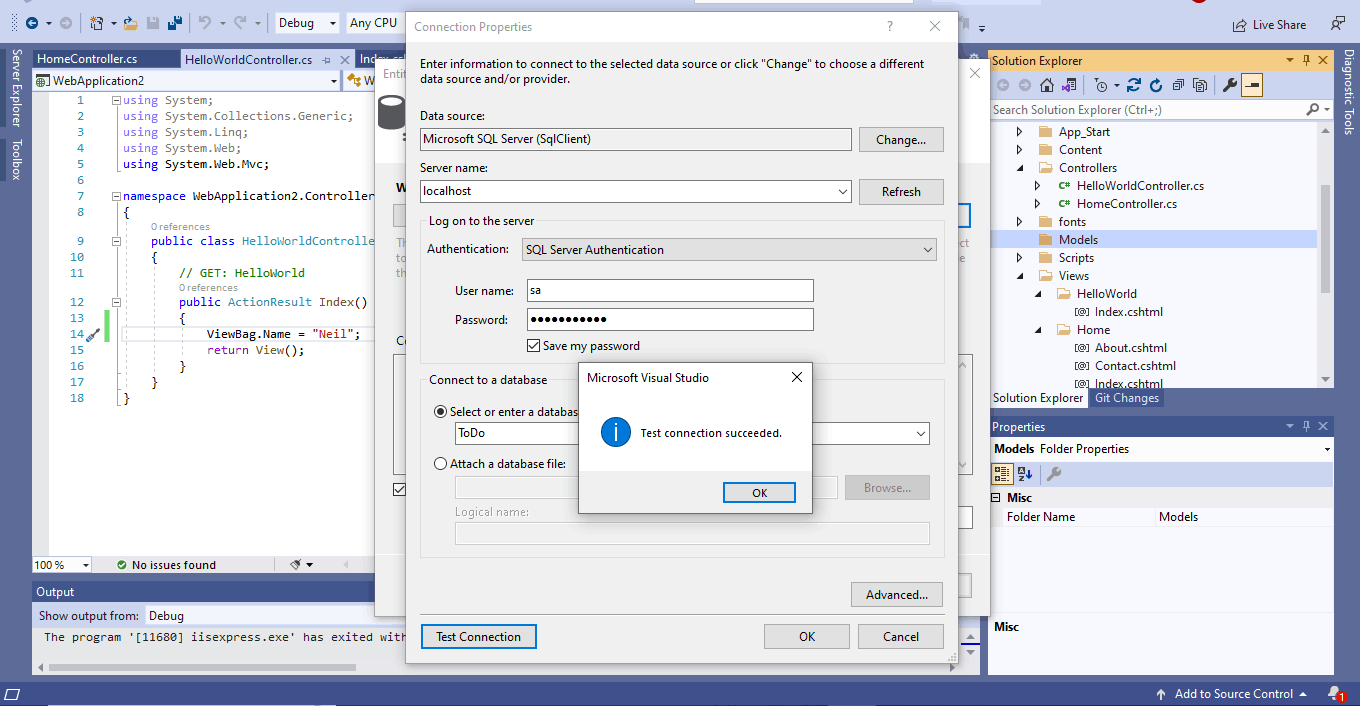Screen dimensions: 1360x706
Task: Click the Save All toolbar icon
Action: 175,22
